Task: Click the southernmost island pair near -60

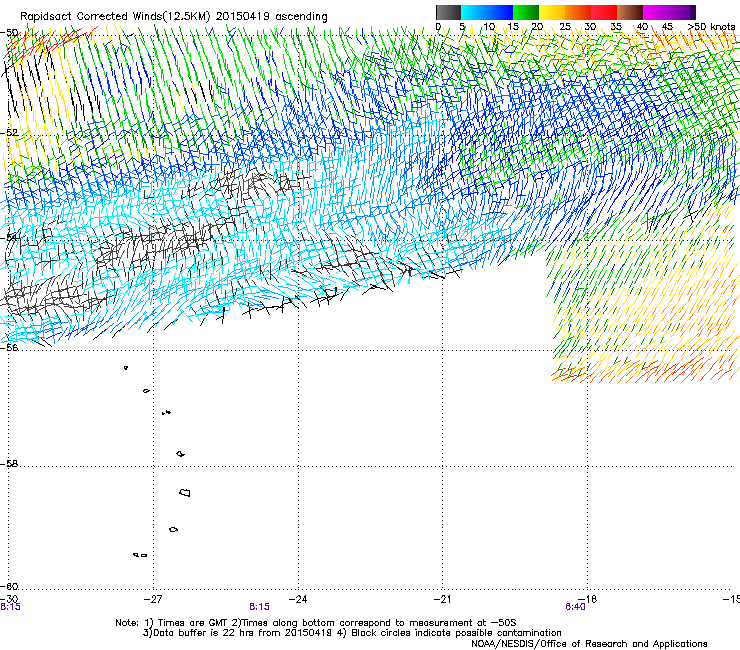Action: [x=140, y=555]
